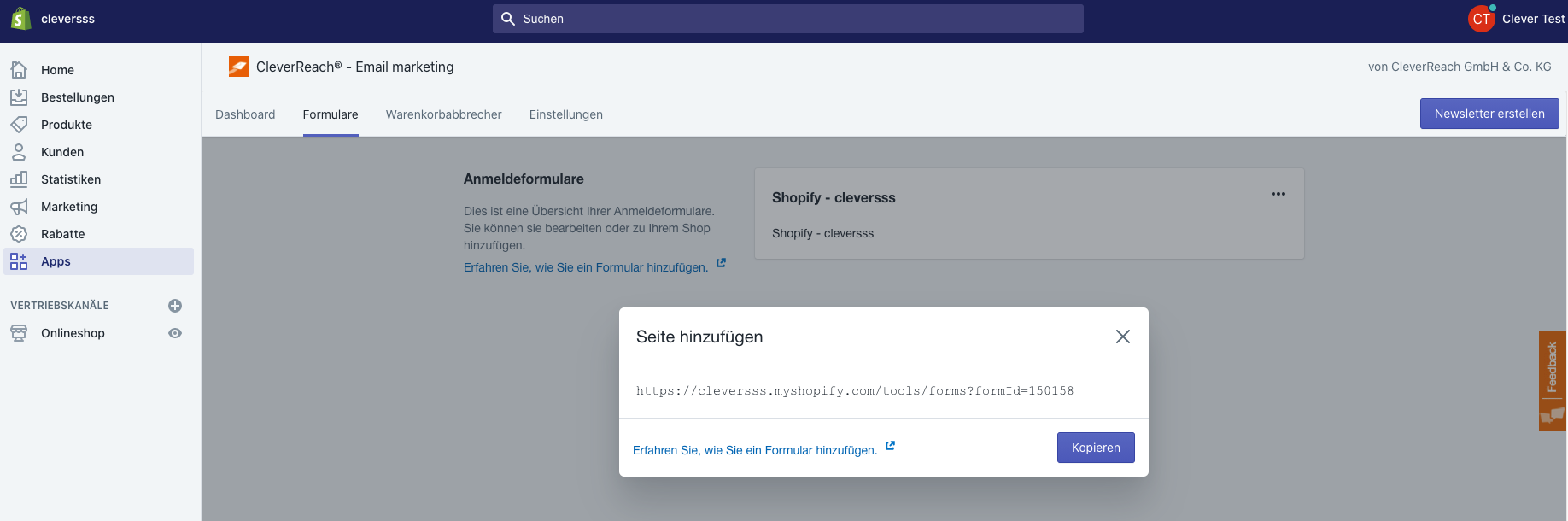Close the Seite hinzufügen dialog

pyautogui.click(x=1123, y=337)
